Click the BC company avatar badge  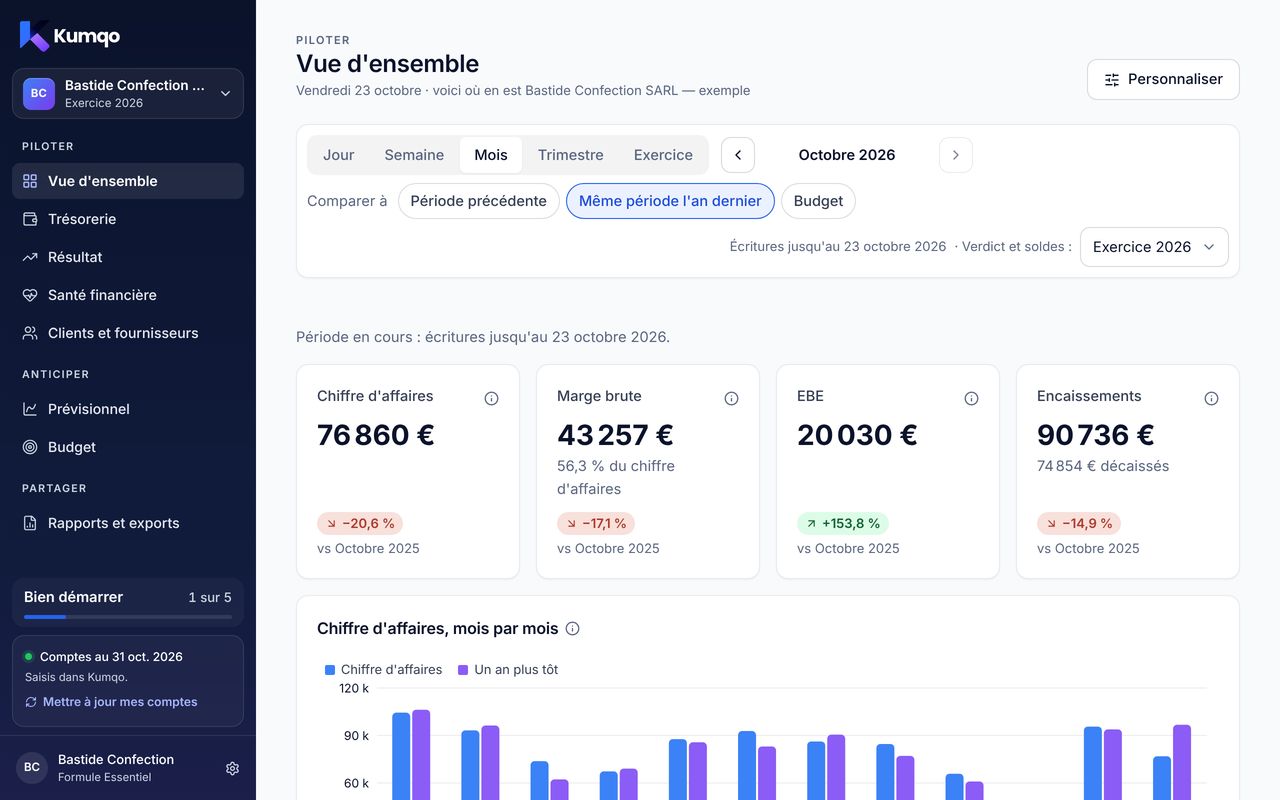[39, 93]
